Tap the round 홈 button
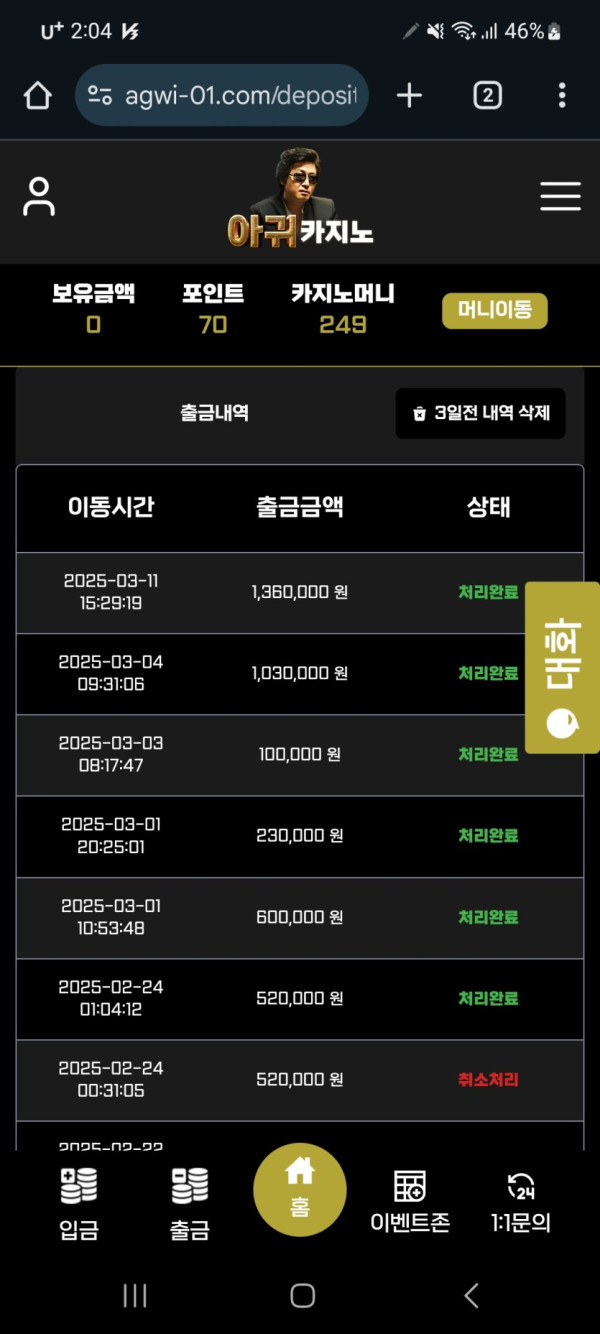 tap(300, 1191)
